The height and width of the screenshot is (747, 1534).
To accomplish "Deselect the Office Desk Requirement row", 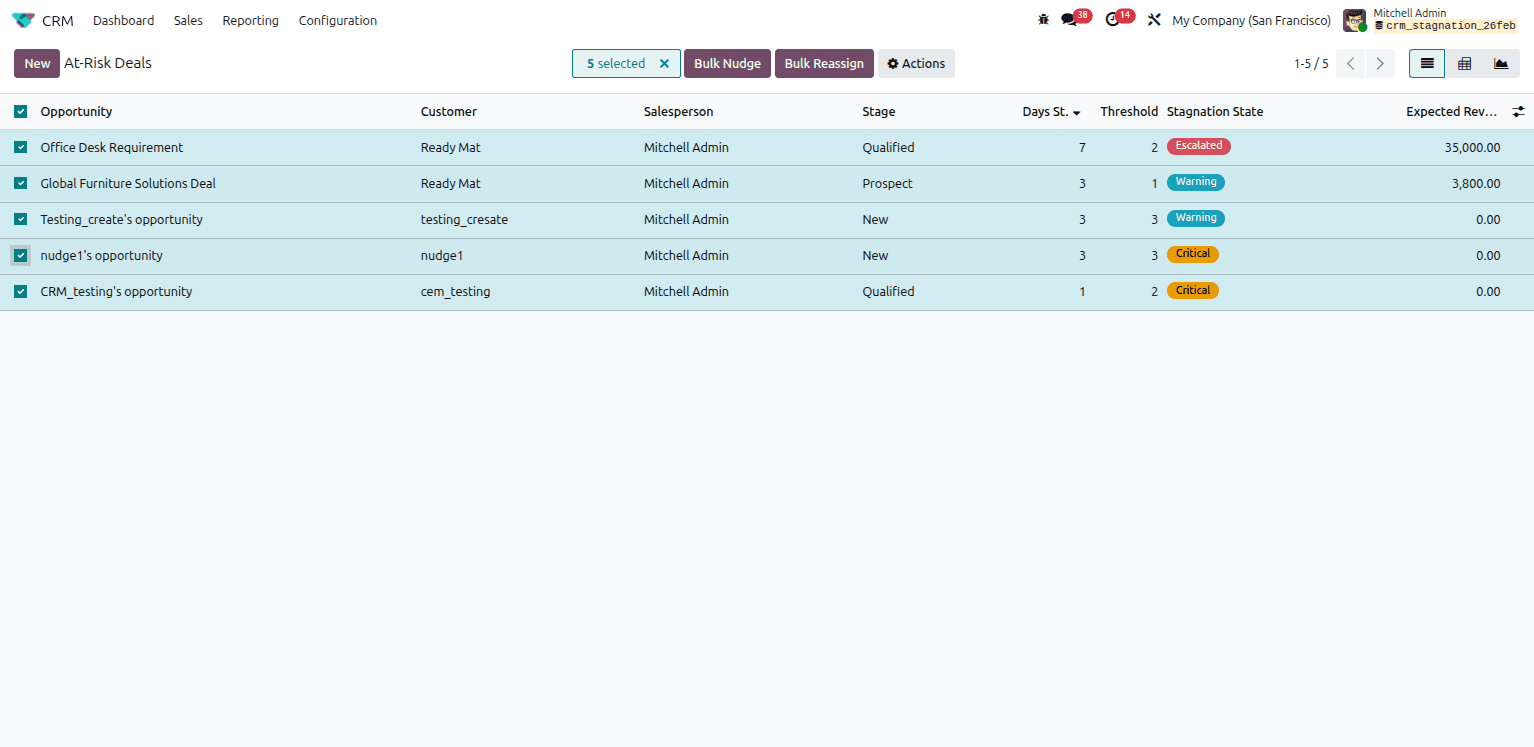I will click(20, 148).
